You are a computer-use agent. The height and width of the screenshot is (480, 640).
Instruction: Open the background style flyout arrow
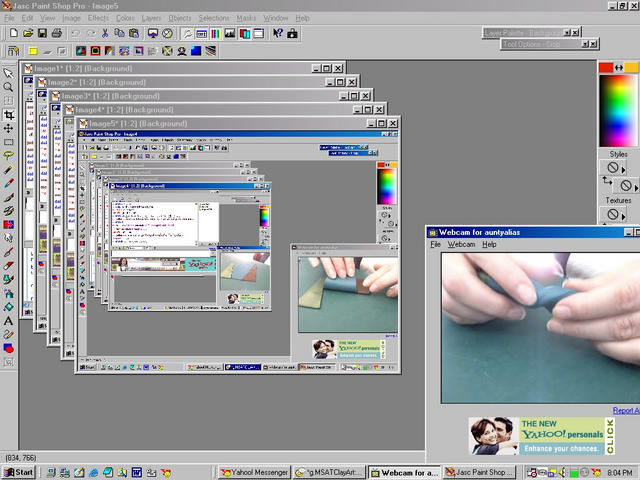(636, 188)
